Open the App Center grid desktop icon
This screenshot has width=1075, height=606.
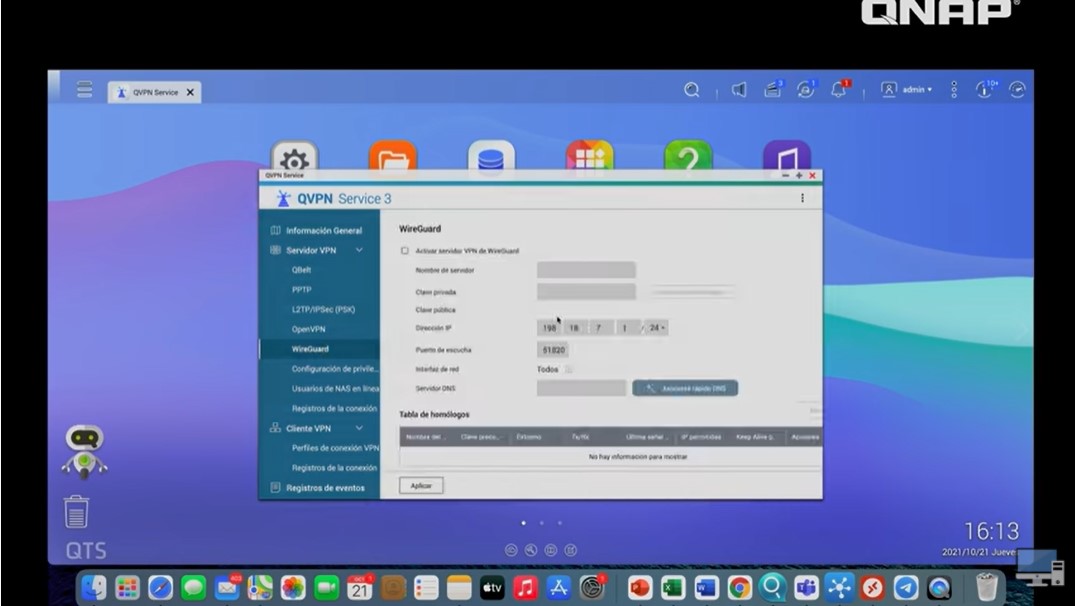pyautogui.click(x=590, y=156)
